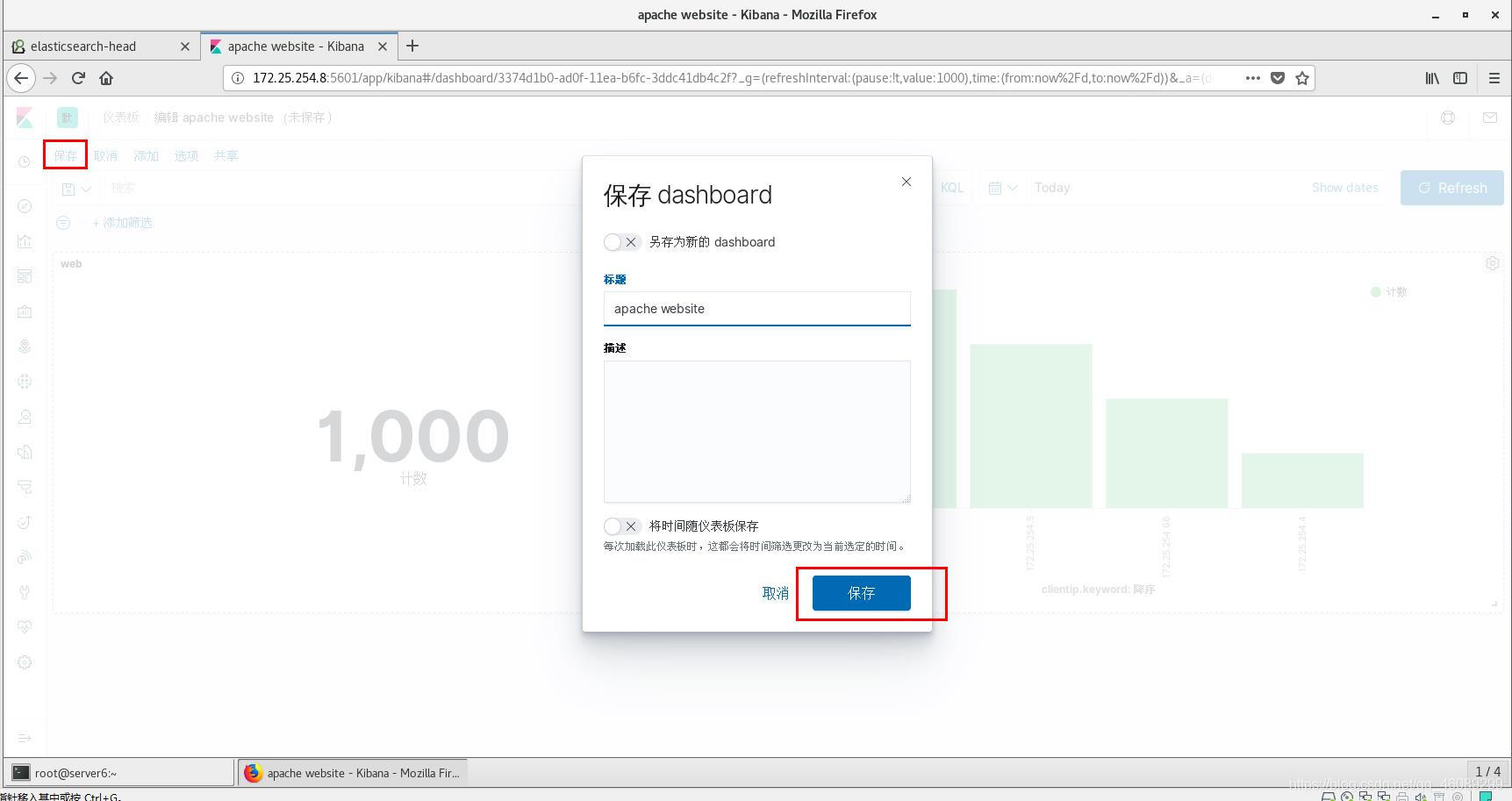Switch to the root@server6 terminal taskbar item
Viewport: 1512px width, 801px height.
click(120, 773)
